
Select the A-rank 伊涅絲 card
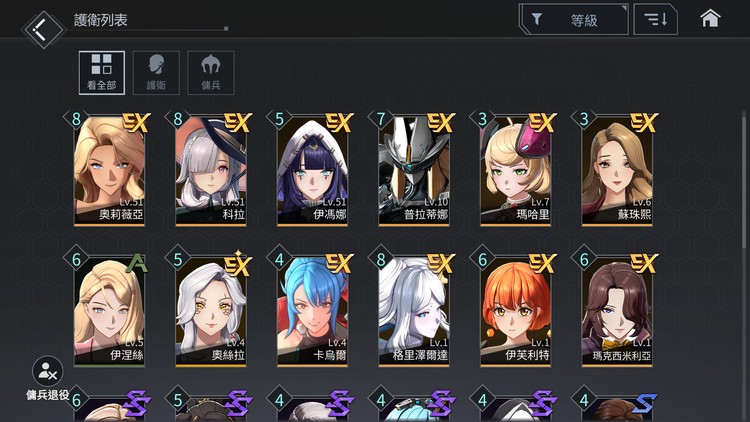(x=110, y=312)
